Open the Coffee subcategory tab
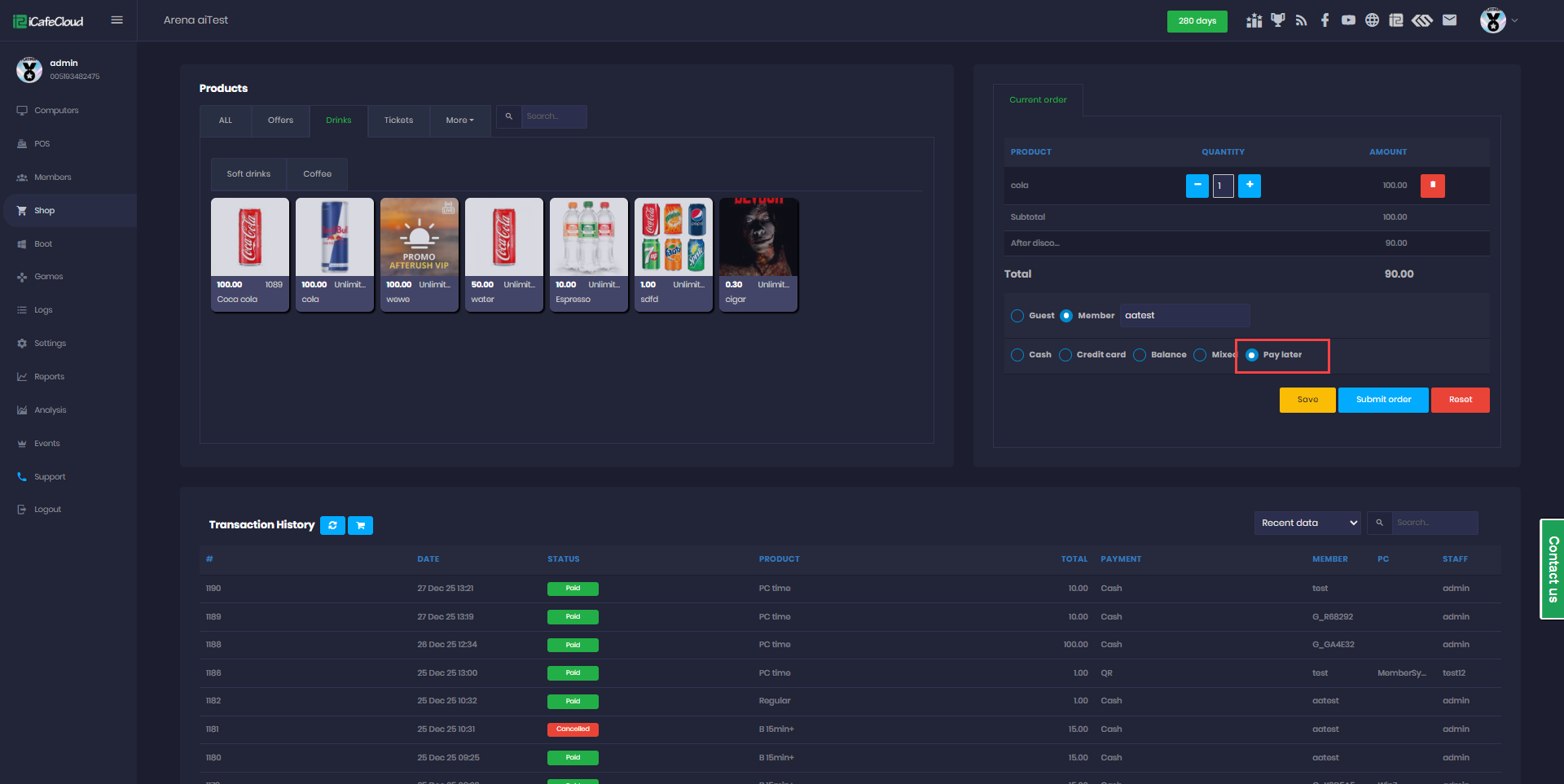The width and height of the screenshot is (1564, 784). coord(317,174)
